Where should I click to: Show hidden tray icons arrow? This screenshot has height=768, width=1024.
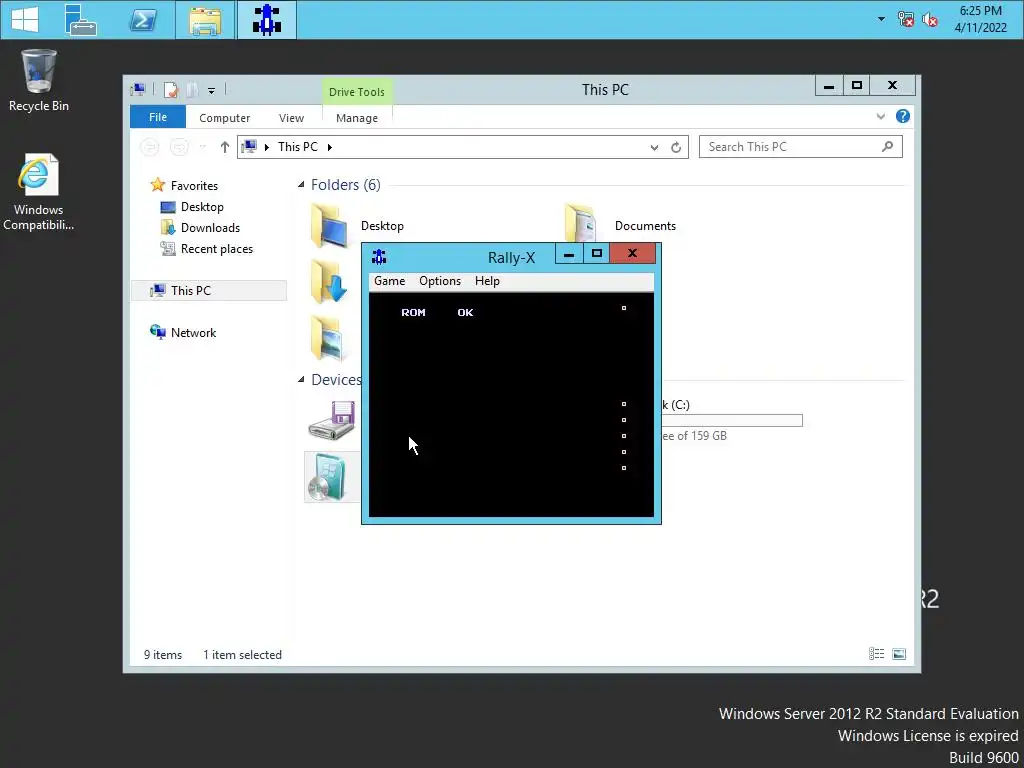click(881, 20)
